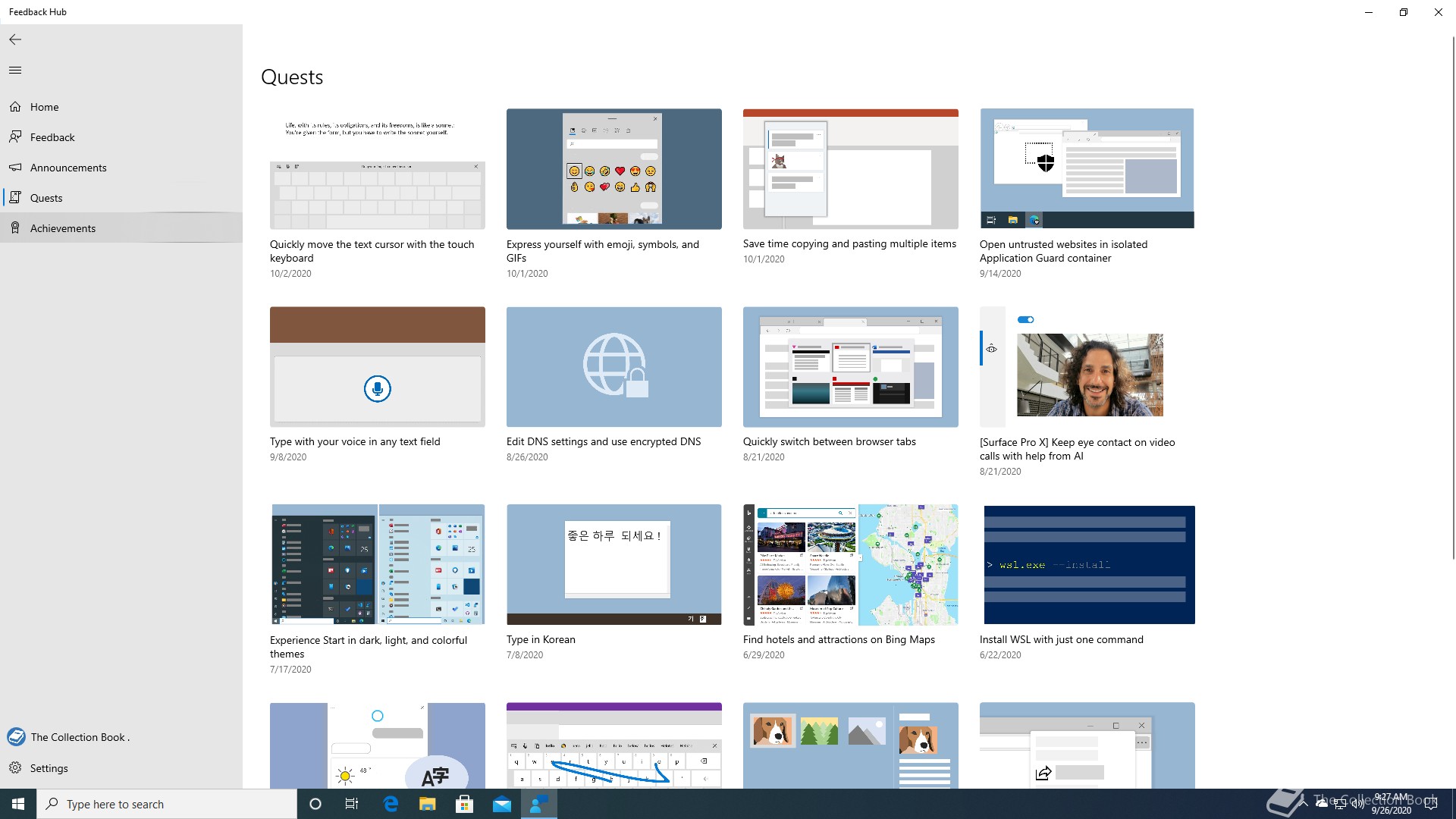This screenshot has height=819, width=1456.
Task: Click the Settings gear icon
Action: [x=15, y=767]
